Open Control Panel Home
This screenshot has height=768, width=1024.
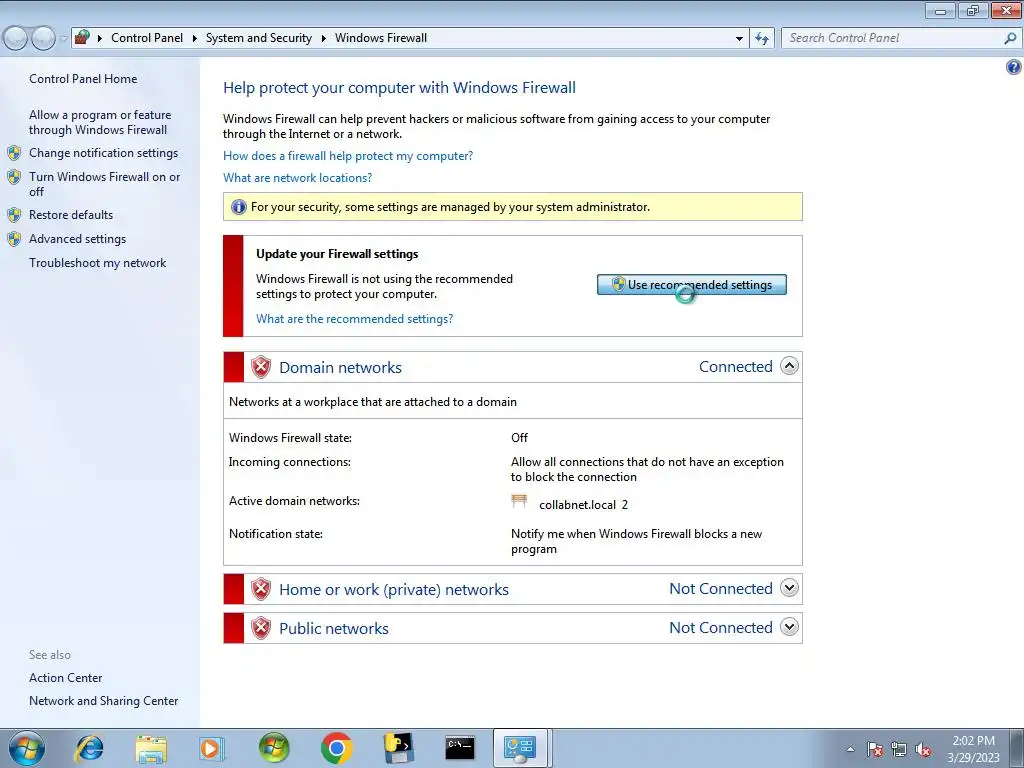click(83, 79)
